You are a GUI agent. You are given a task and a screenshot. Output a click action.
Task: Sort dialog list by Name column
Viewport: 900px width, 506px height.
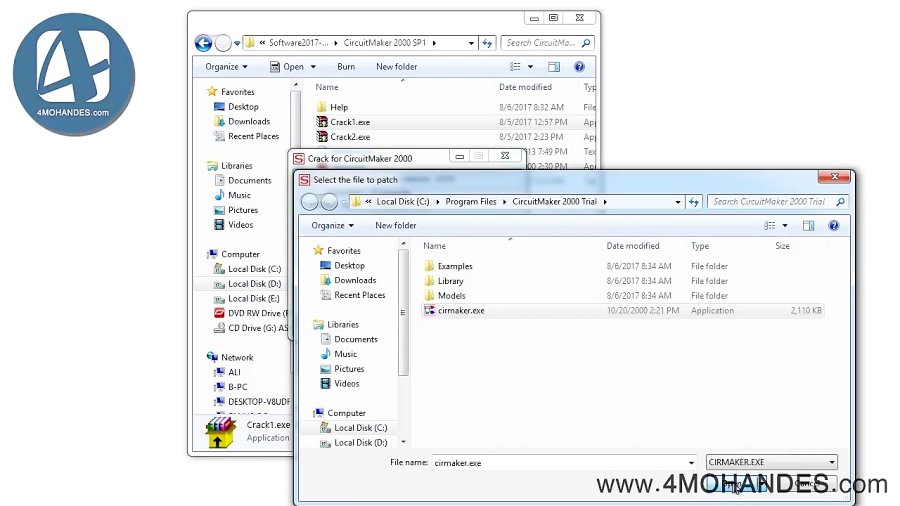[x=435, y=246]
